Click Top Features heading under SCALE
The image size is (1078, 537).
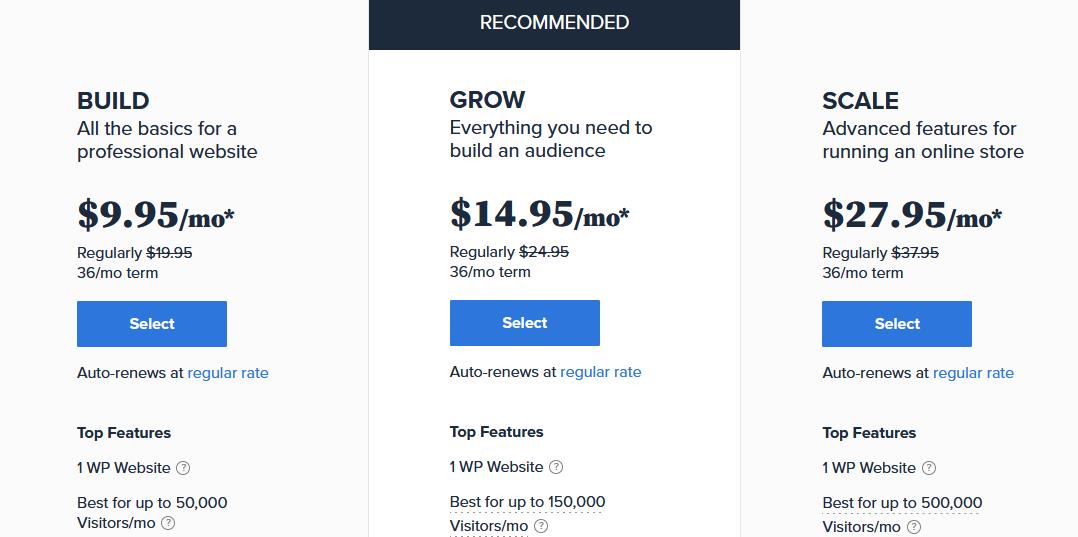click(x=869, y=433)
